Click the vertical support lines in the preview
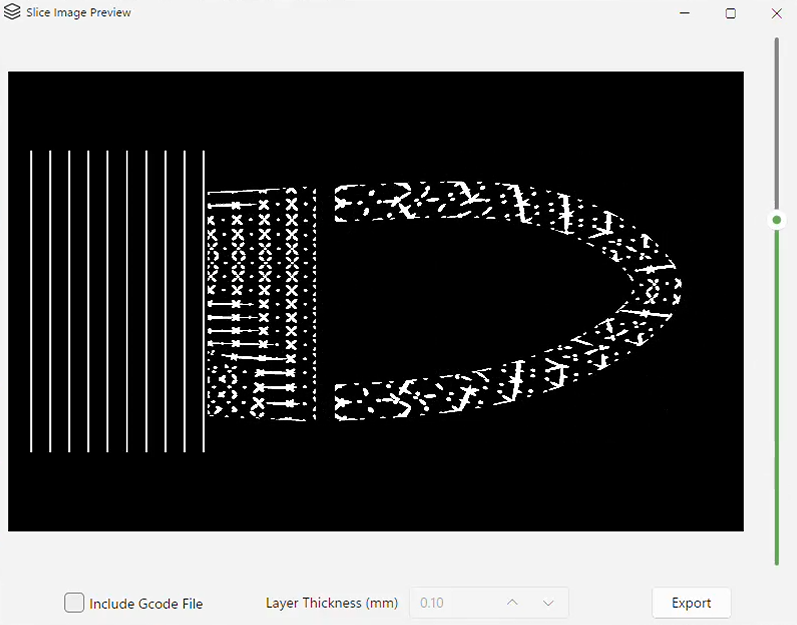Screen dimensions: 797x625 pyautogui.click(x=117, y=301)
